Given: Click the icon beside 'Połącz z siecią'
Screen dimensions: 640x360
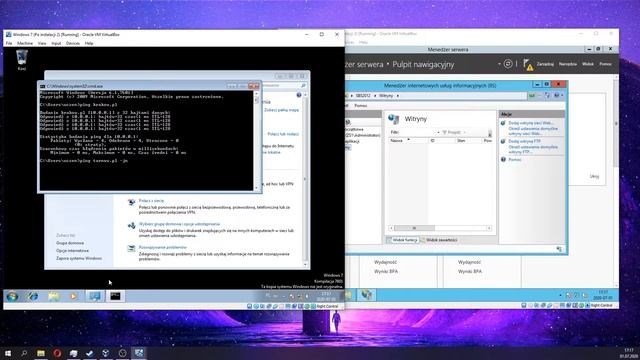Looking at the screenshot, I should 131,202.
